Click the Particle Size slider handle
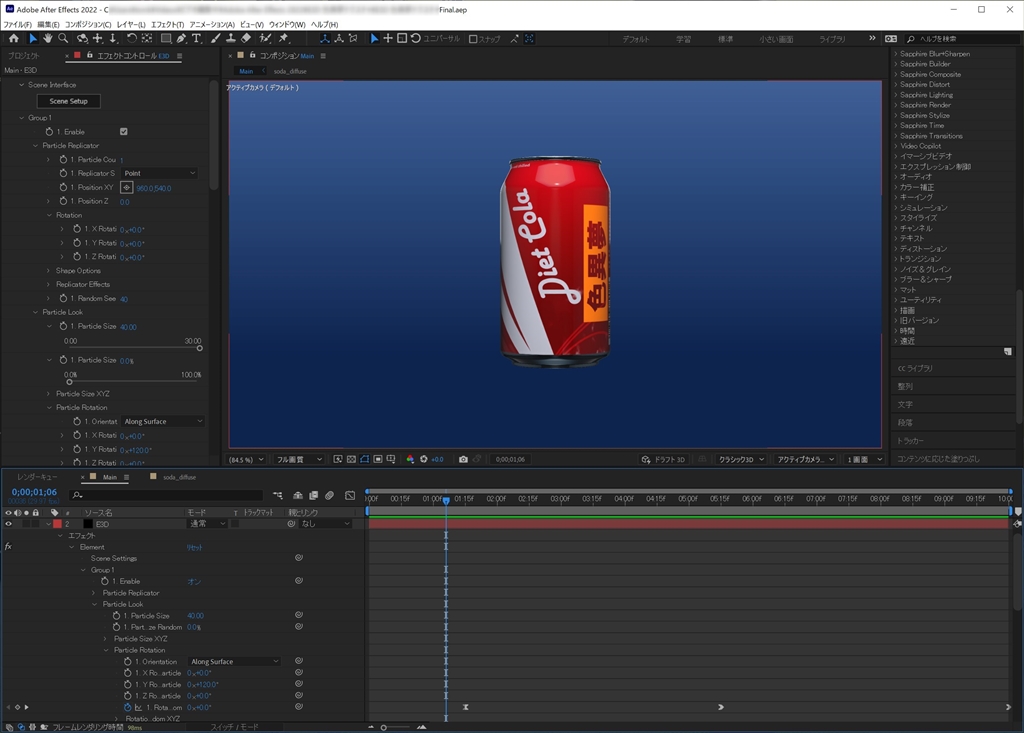Screen dimensions: 1024x733 (x=199, y=348)
